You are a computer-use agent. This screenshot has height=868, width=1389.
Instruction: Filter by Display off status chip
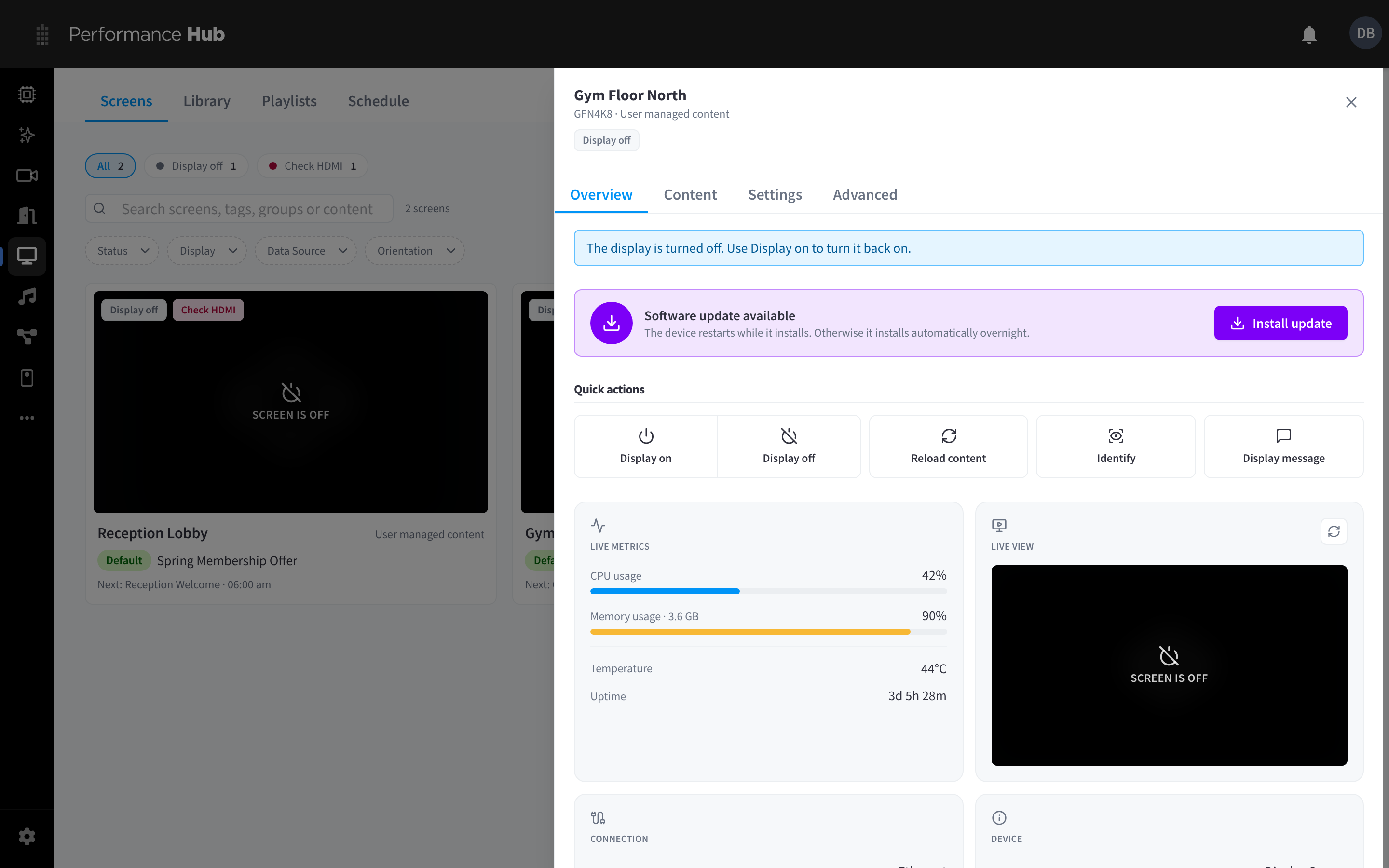[196, 166]
